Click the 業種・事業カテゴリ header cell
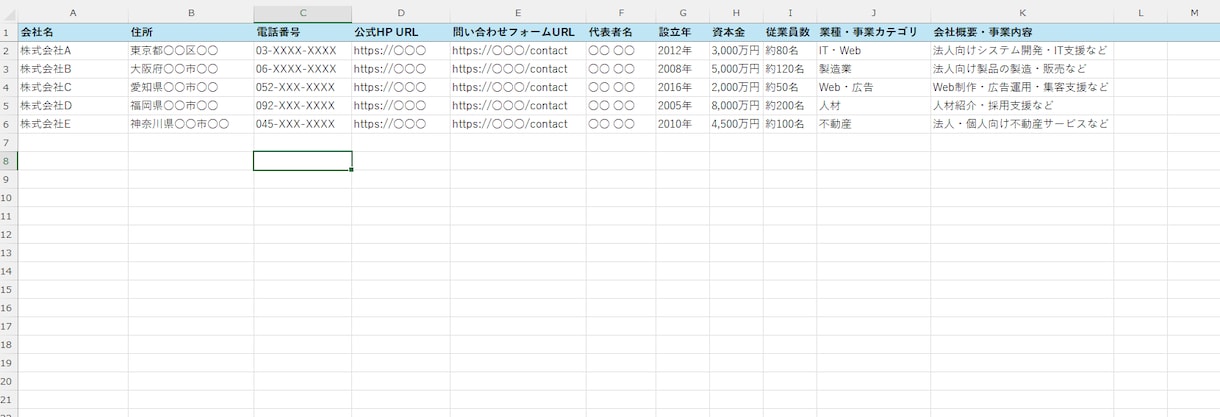 (x=873, y=32)
